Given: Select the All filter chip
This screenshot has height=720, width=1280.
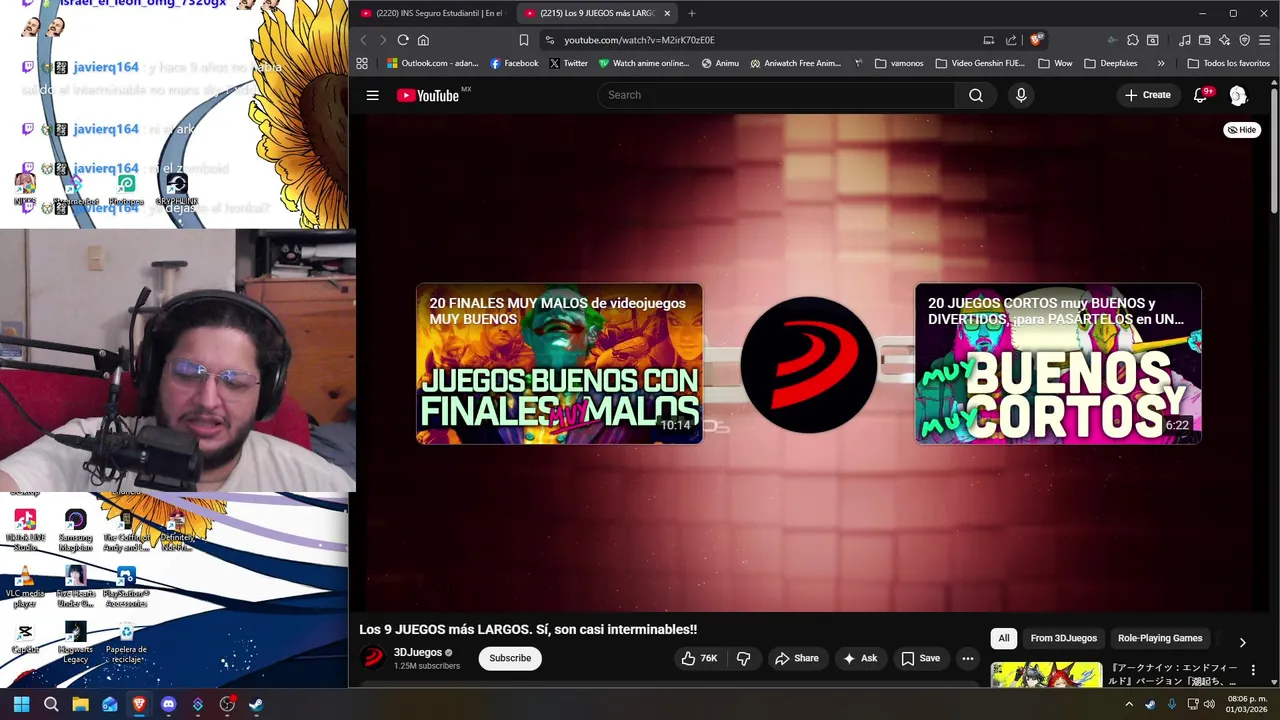Looking at the screenshot, I should click(1003, 638).
